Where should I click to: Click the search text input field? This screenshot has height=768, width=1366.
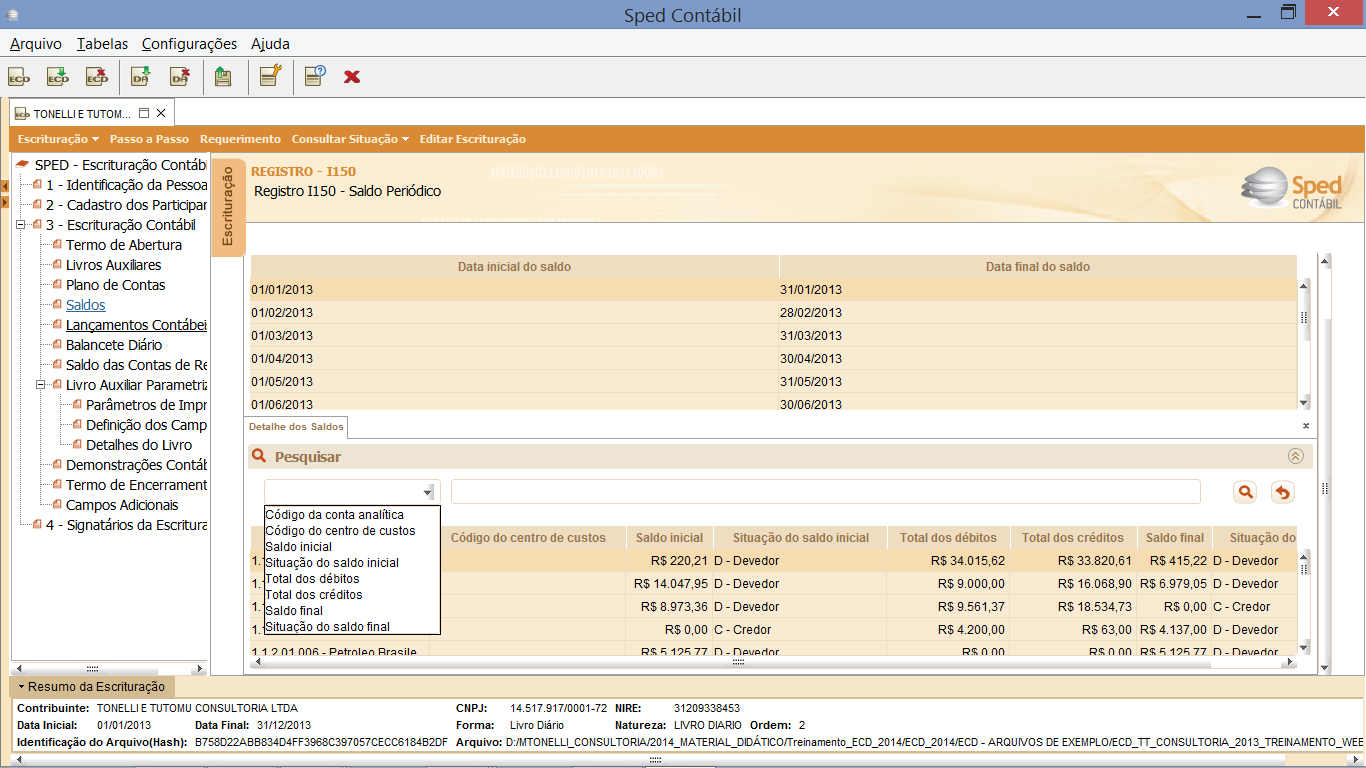click(825, 492)
